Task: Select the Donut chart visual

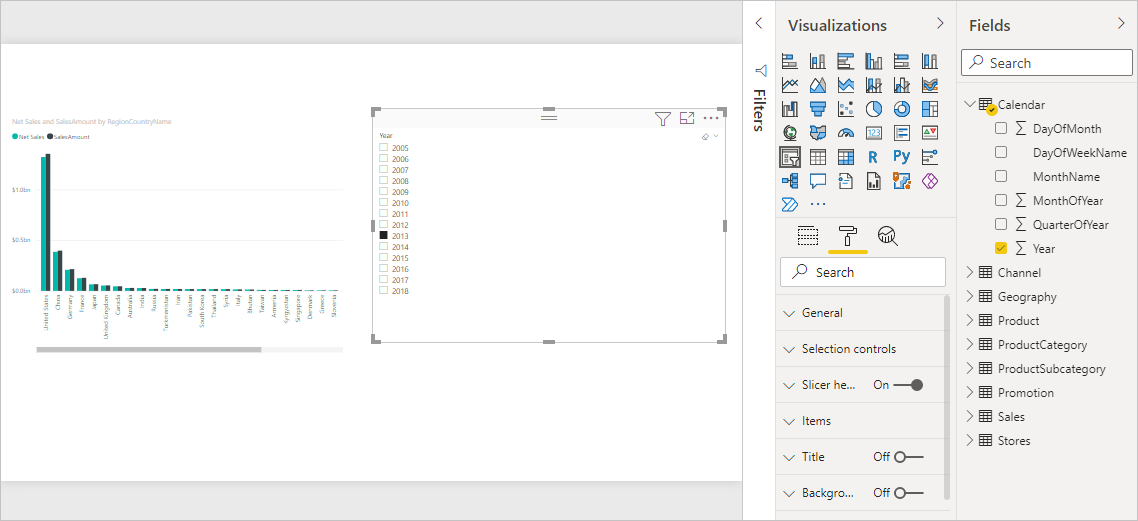Action: (901, 109)
